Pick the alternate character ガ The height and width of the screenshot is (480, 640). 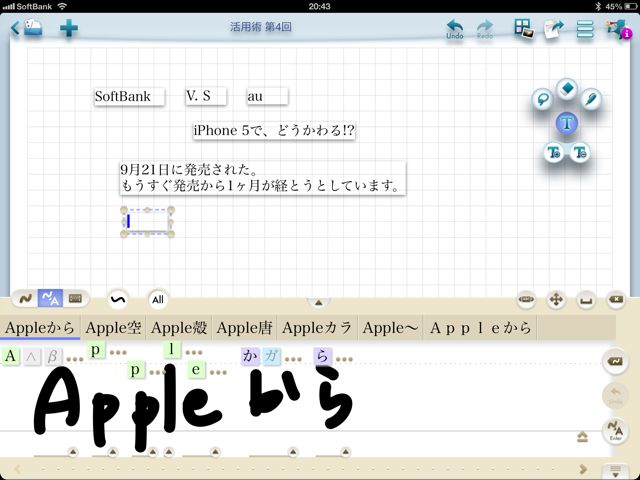(x=271, y=356)
